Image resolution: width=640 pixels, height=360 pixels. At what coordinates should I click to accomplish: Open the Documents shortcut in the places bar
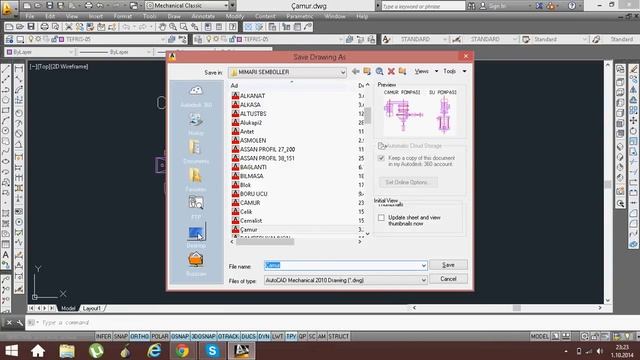(196, 151)
